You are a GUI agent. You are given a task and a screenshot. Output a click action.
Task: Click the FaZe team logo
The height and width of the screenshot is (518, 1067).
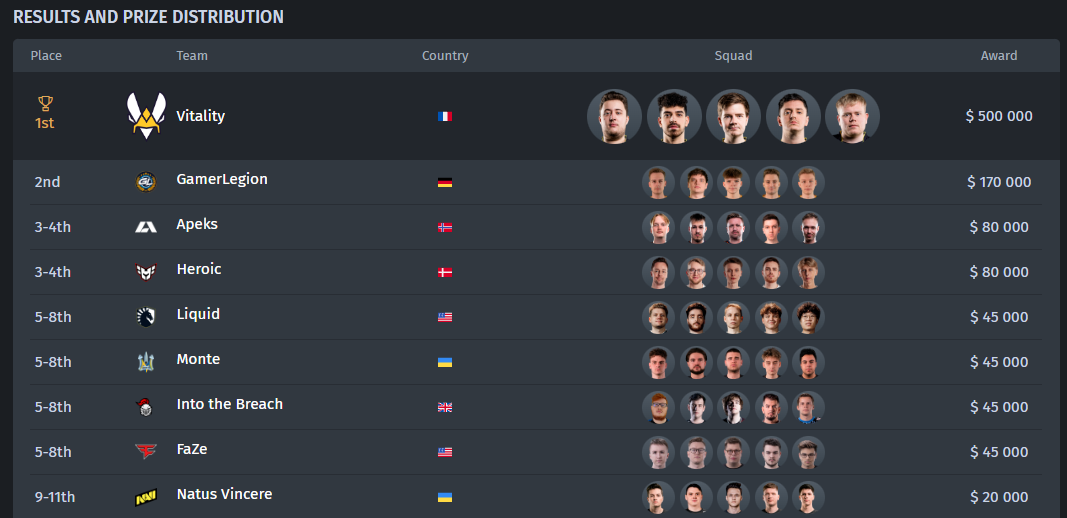coord(146,451)
